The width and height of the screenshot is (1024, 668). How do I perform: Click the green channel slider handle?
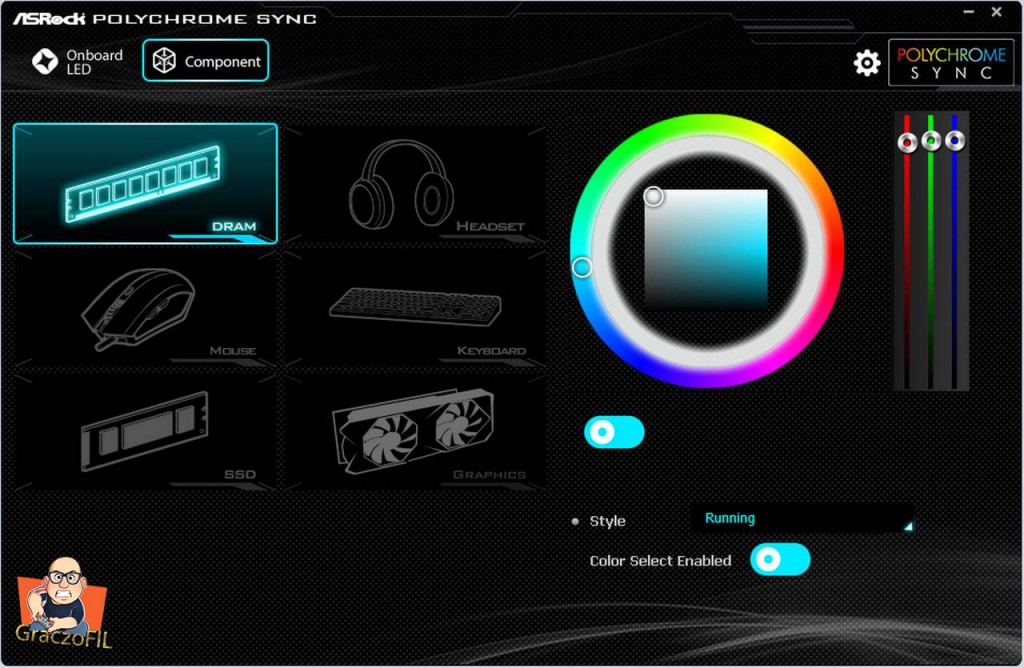[931, 141]
